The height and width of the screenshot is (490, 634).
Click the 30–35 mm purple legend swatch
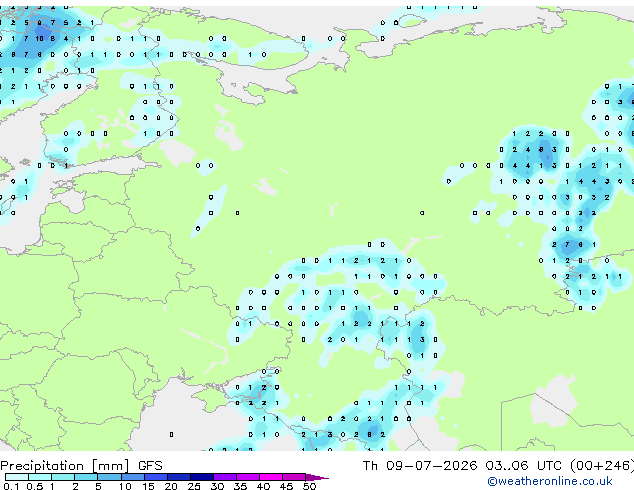point(224,477)
